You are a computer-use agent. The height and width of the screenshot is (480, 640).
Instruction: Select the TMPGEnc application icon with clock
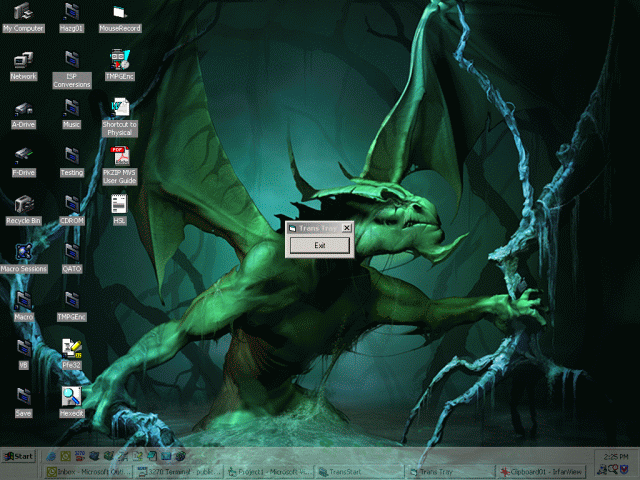120,62
